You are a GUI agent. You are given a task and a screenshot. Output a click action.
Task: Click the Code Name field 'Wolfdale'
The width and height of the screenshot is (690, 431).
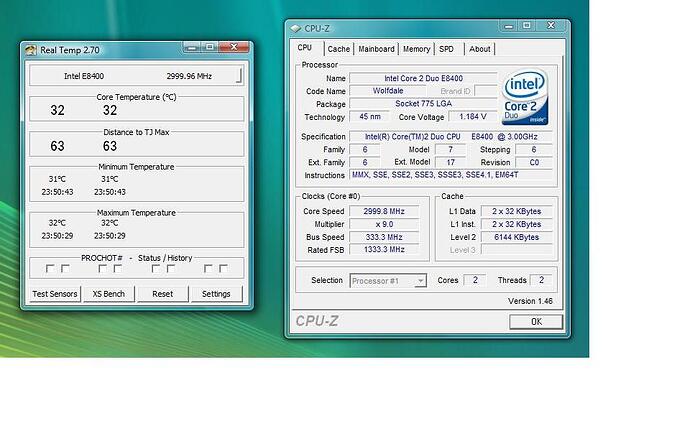pos(388,91)
